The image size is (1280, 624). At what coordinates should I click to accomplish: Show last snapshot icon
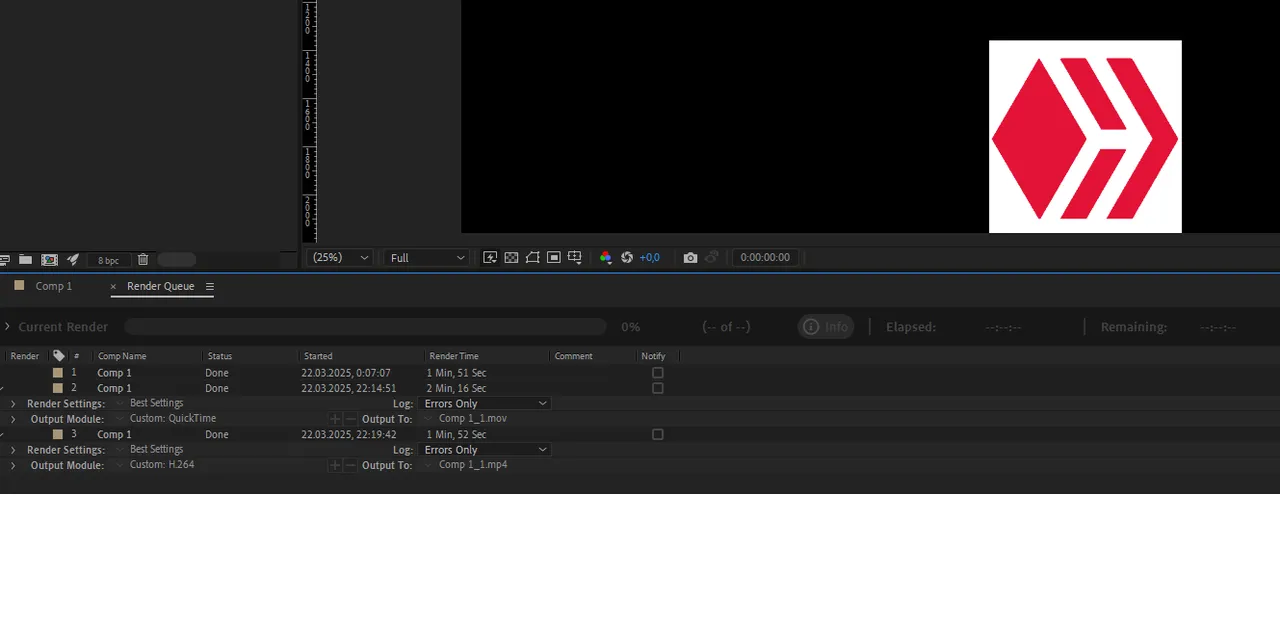click(712, 257)
